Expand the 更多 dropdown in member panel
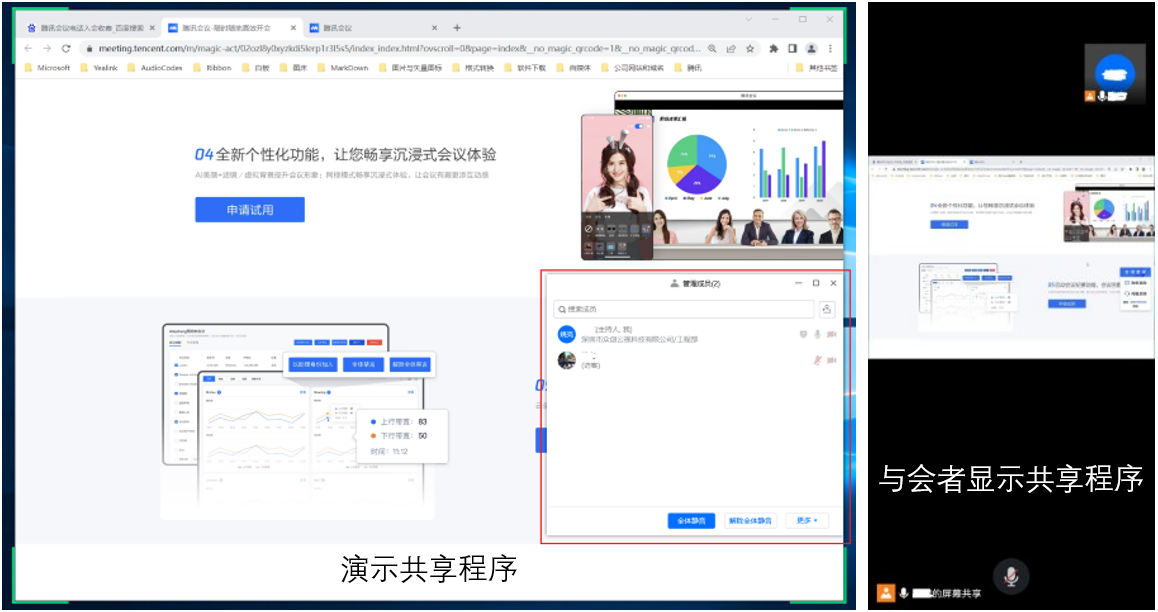Image resolution: width=1158 pixels, height=612 pixels. point(806,520)
